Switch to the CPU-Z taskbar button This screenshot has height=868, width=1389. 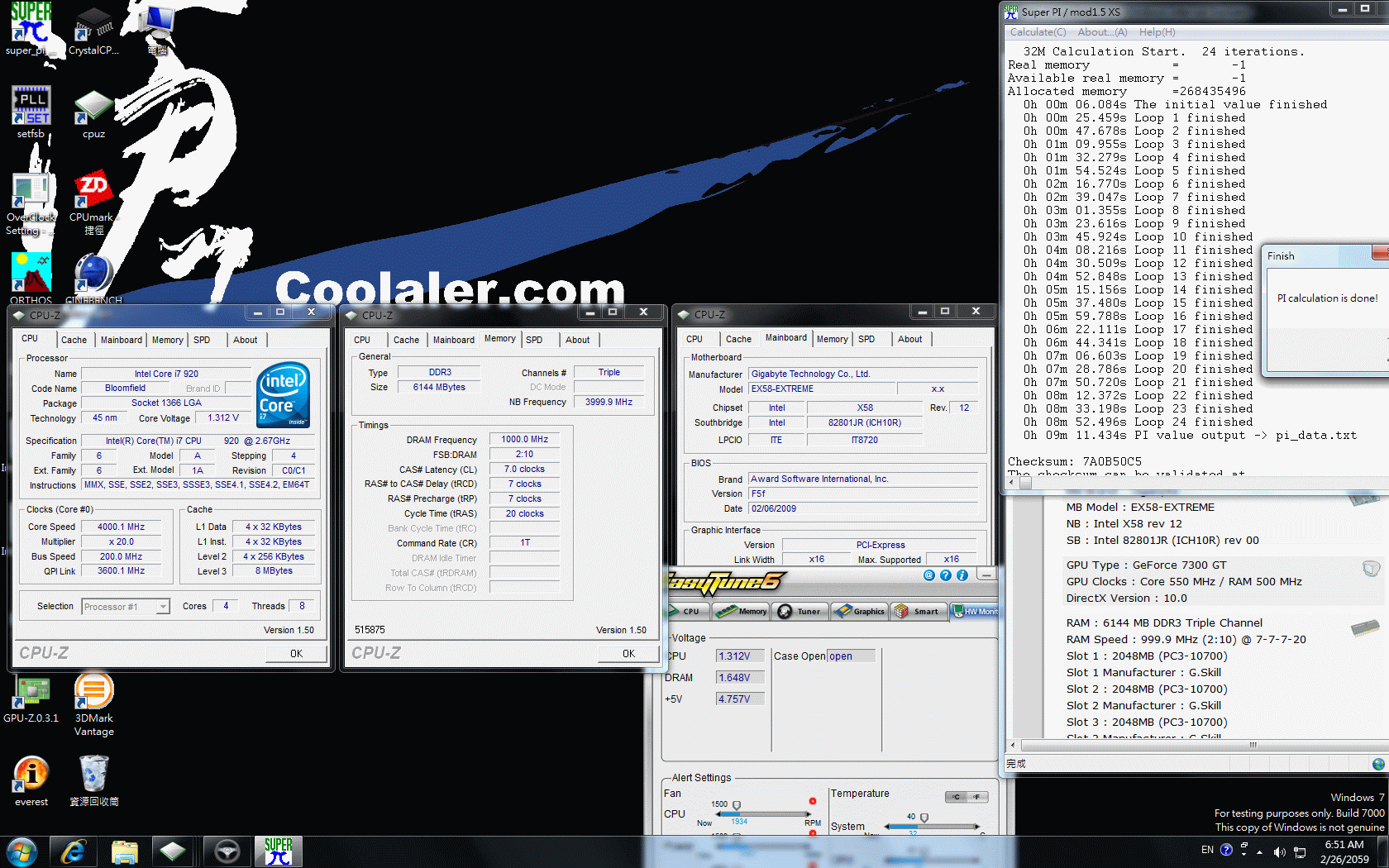coord(174,851)
